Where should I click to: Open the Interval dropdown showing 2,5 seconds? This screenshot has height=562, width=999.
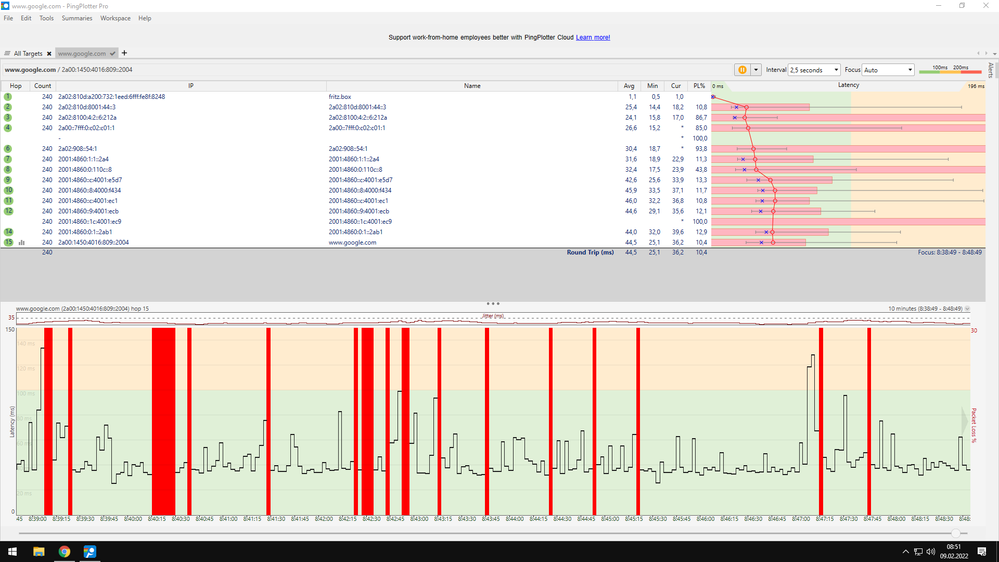(x=814, y=70)
